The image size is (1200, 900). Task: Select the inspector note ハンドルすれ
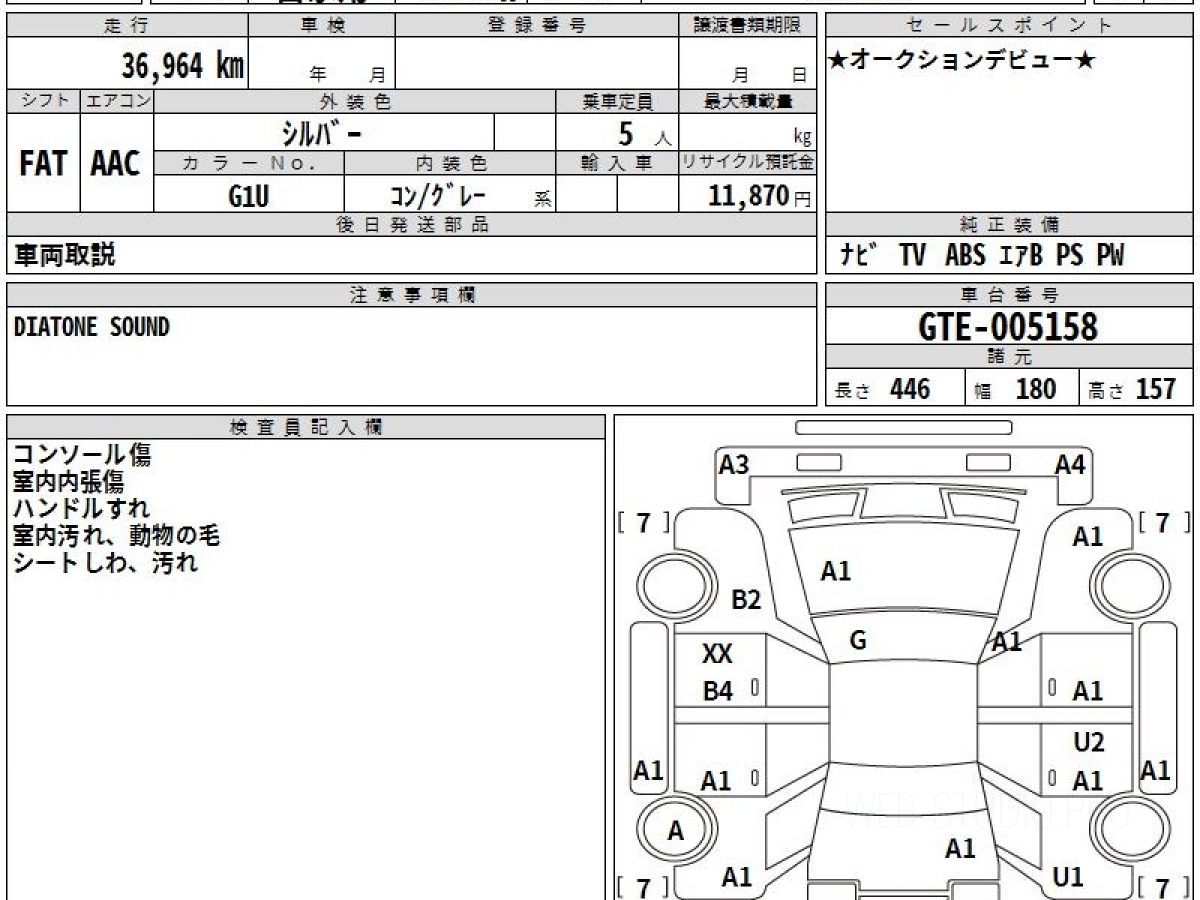pyautogui.click(x=80, y=508)
